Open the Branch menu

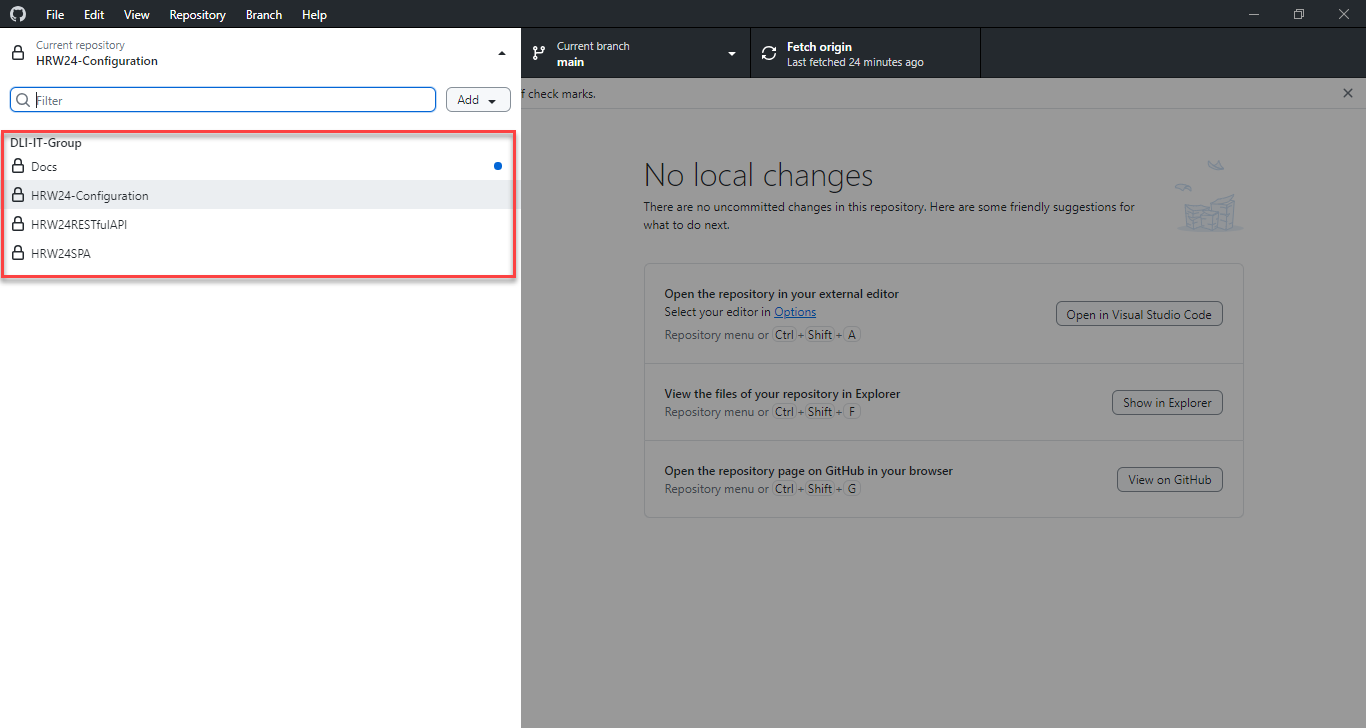(x=263, y=14)
